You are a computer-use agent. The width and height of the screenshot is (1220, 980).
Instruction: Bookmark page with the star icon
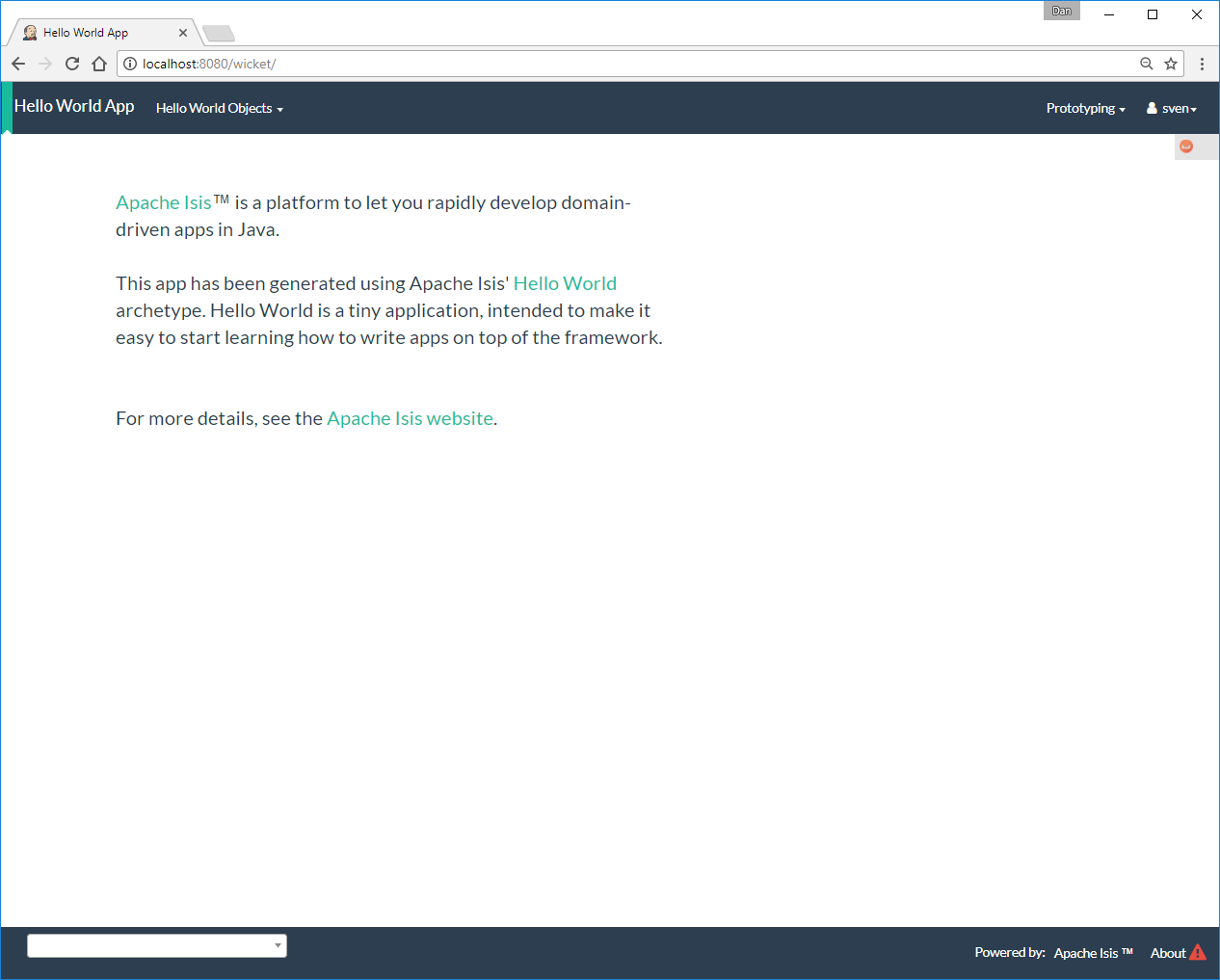[1171, 64]
